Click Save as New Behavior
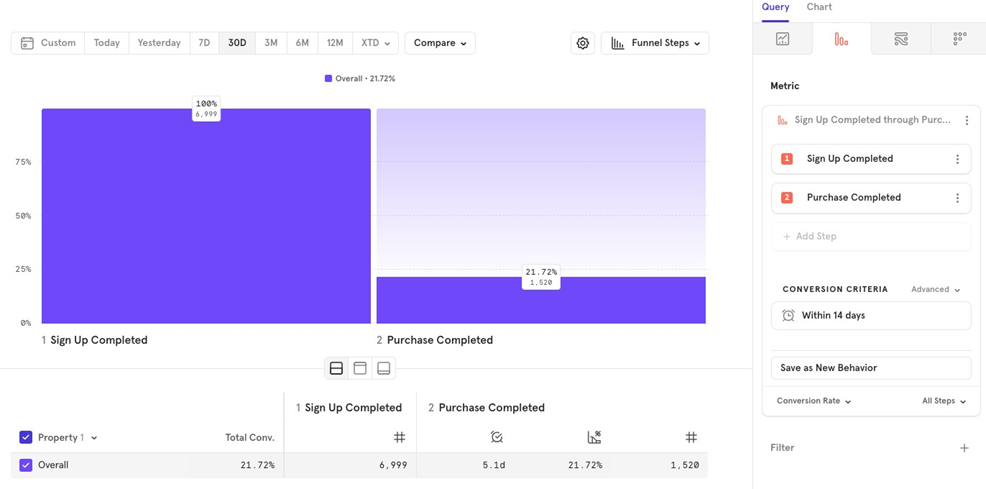This screenshot has height=489, width=986. [x=870, y=368]
